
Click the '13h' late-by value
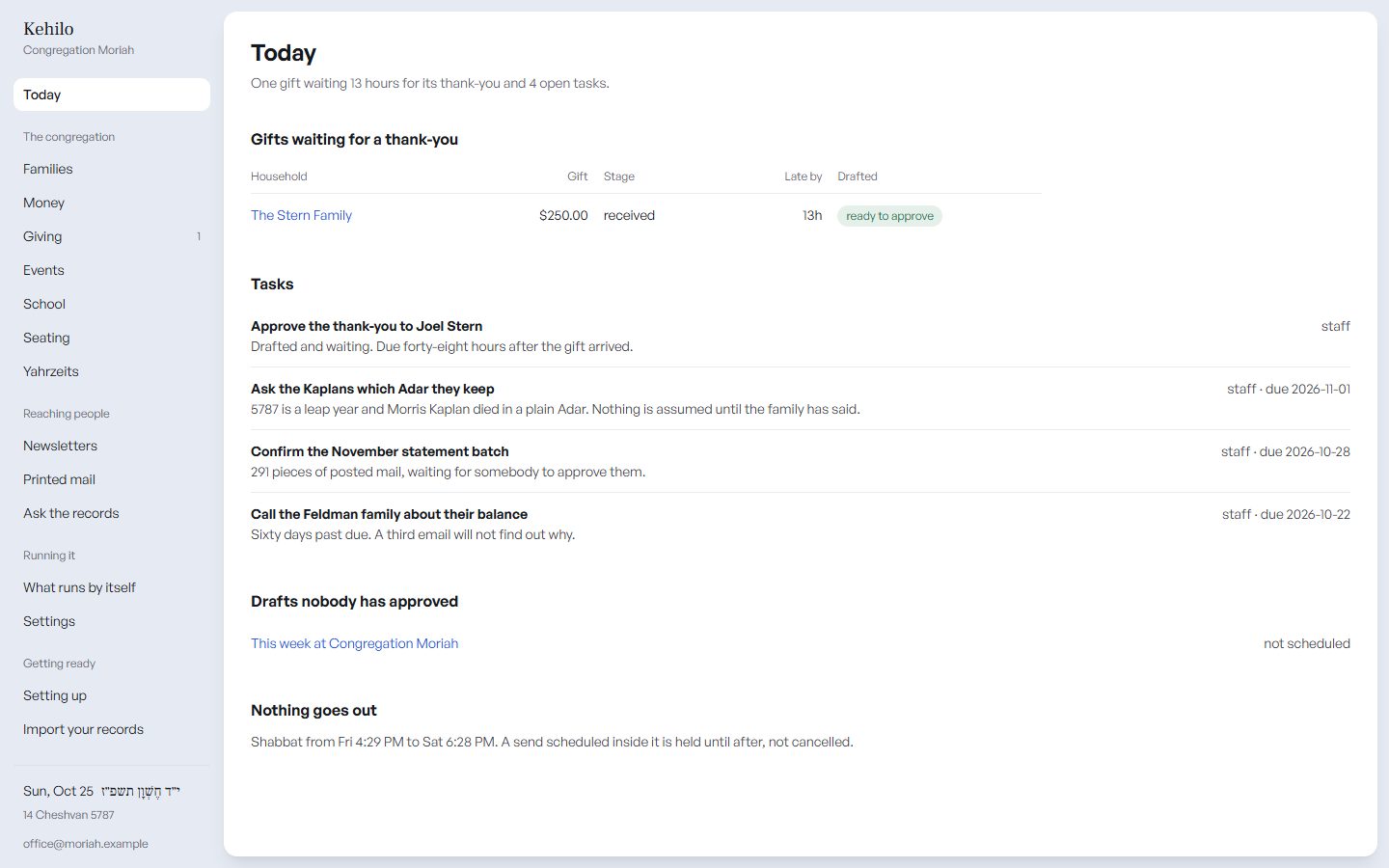(812, 215)
